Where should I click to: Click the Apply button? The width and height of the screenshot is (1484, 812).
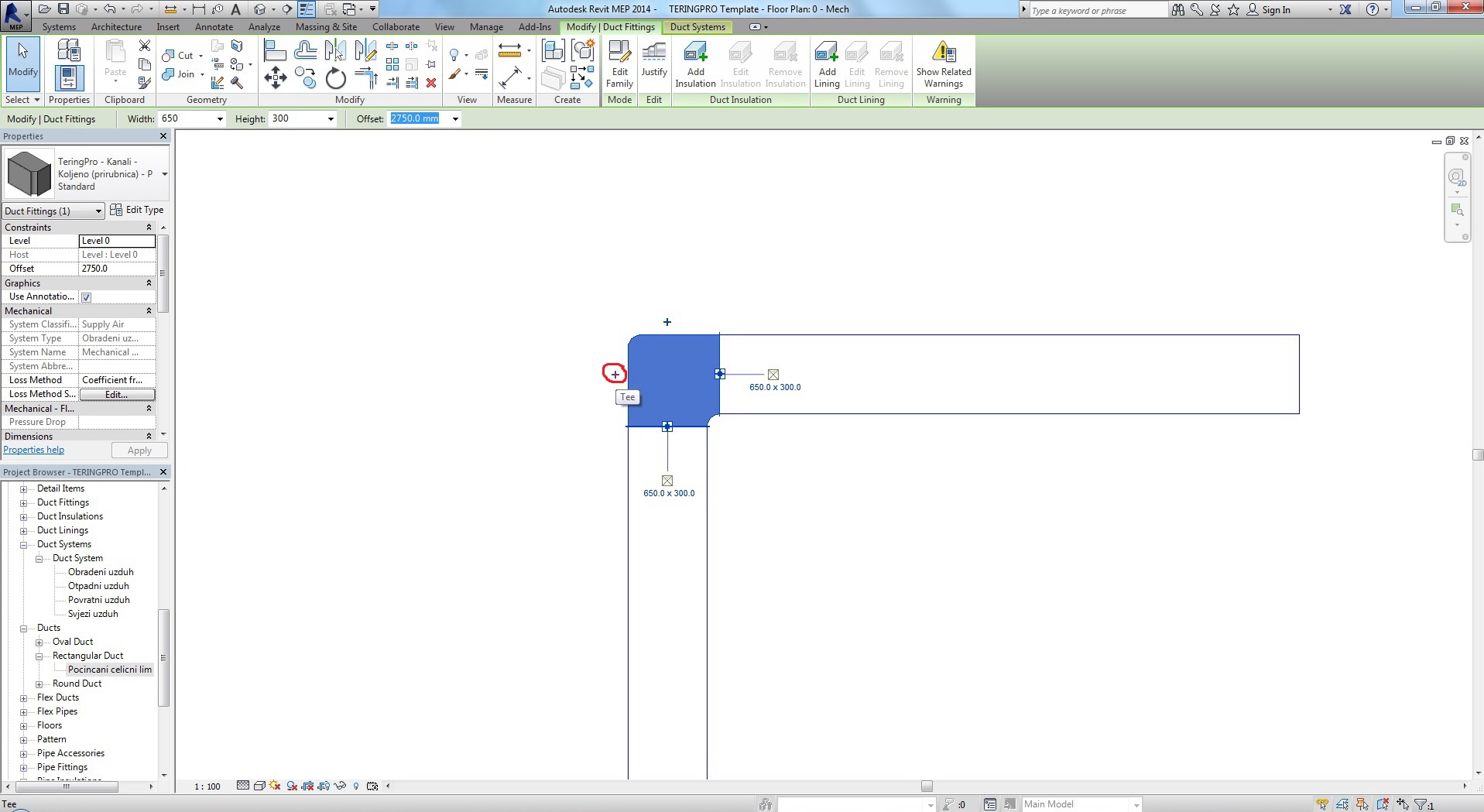(139, 451)
